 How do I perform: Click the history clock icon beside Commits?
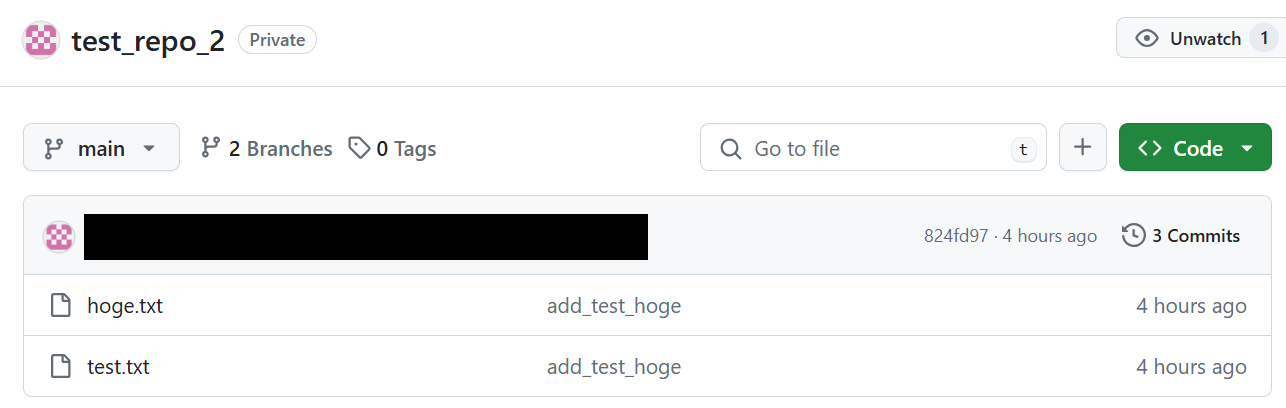(1134, 236)
